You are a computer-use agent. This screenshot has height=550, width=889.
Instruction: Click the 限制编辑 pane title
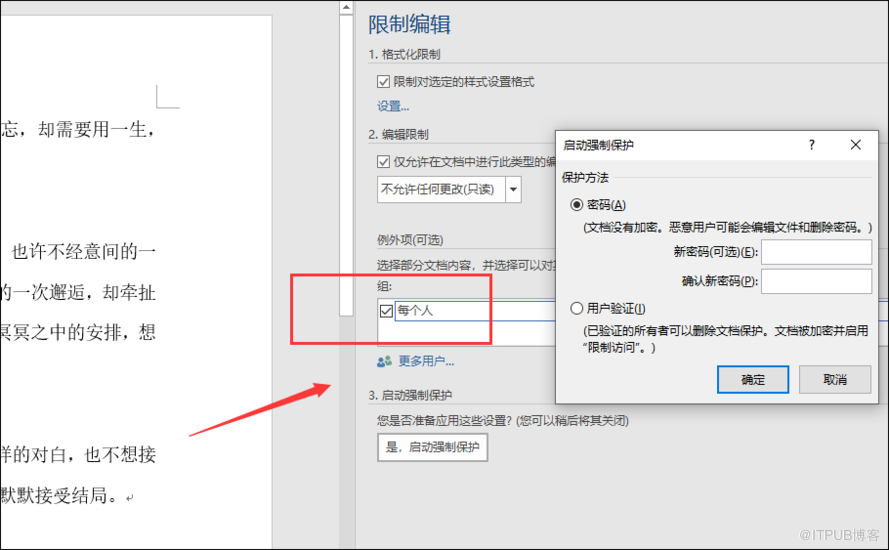pos(409,25)
